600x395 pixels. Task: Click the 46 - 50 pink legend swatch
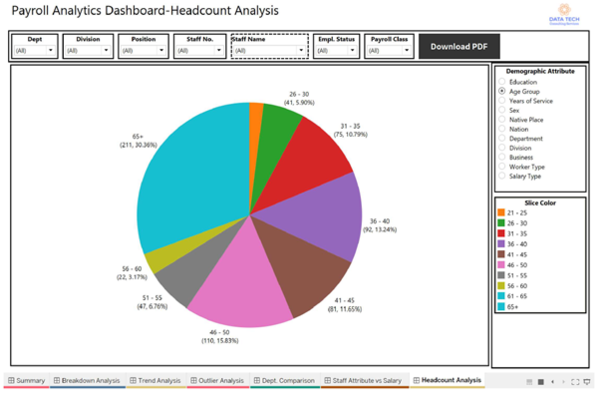tap(501, 264)
